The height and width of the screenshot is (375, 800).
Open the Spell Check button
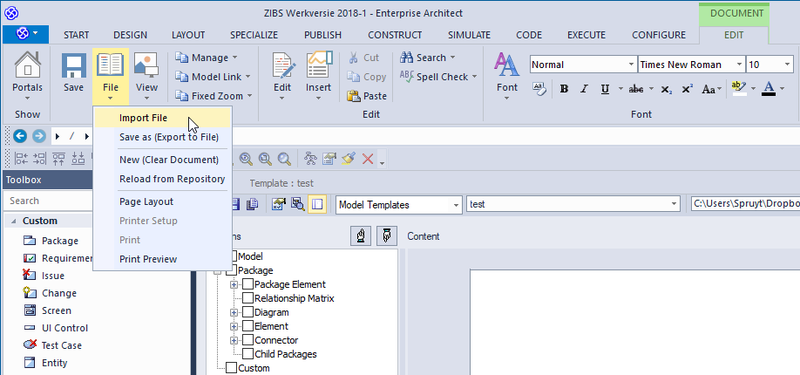pyautogui.click(x=438, y=77)
